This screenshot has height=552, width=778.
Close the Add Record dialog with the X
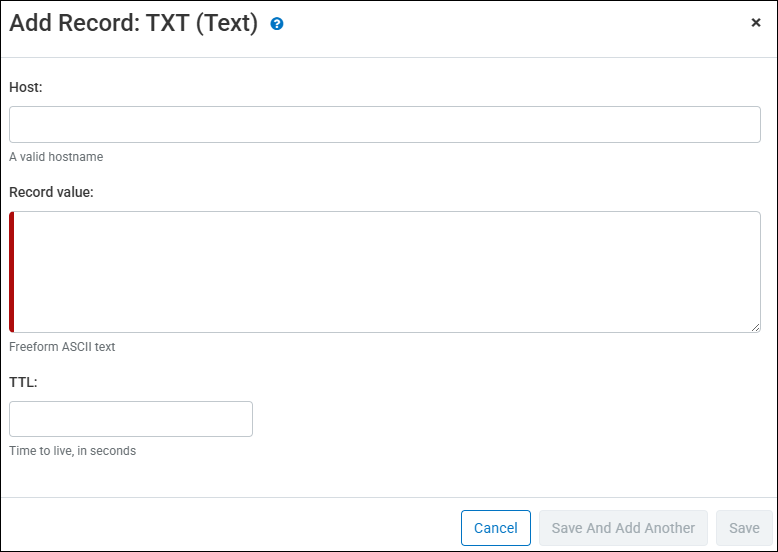click(x=756, y=22)
